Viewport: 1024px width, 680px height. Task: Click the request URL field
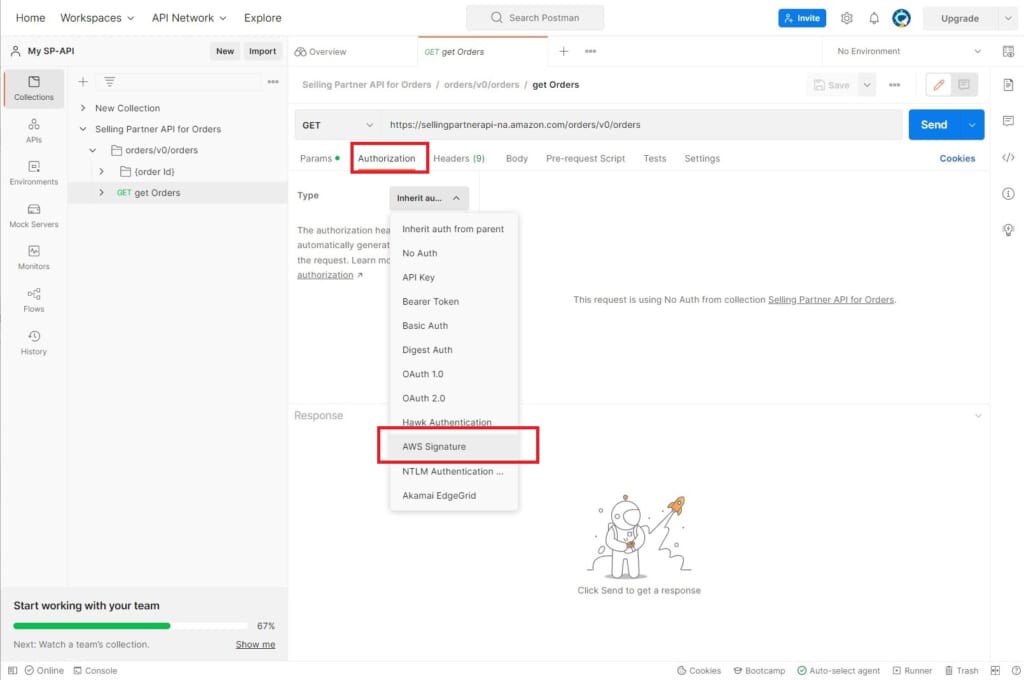click(642, 125)
